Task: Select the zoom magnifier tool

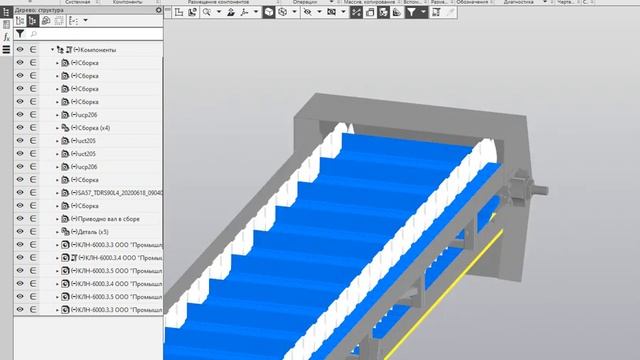Action: 207,12
